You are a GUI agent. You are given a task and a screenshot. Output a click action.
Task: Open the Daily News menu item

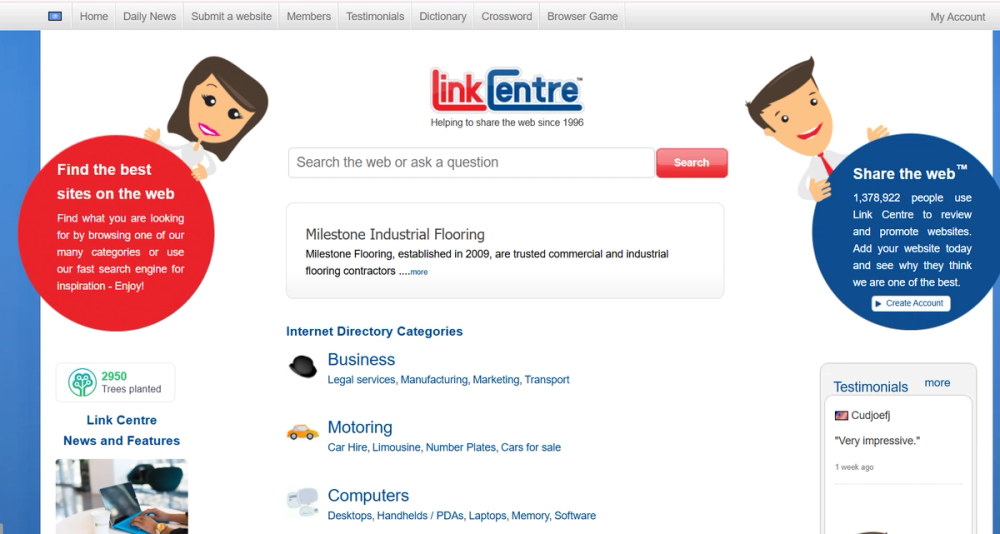pyautogui.click(x=149, y=17)
